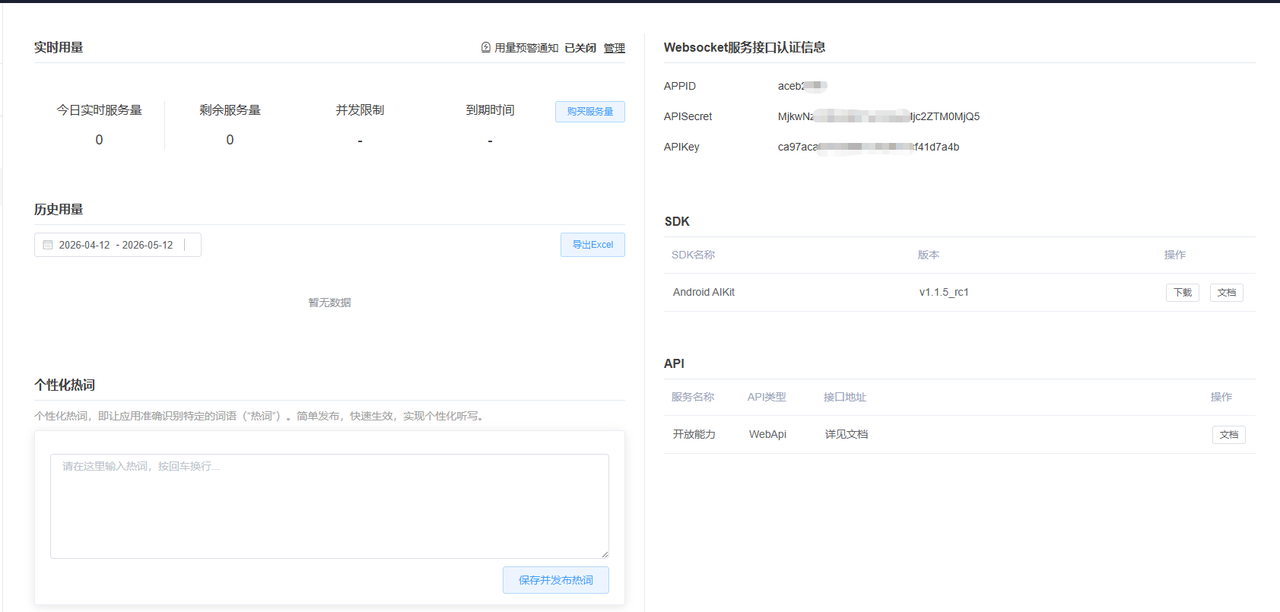Click the 个性化热词 section heading
Image resolution: width=1280 pixels, height=612 pixels.
[64, 385]
